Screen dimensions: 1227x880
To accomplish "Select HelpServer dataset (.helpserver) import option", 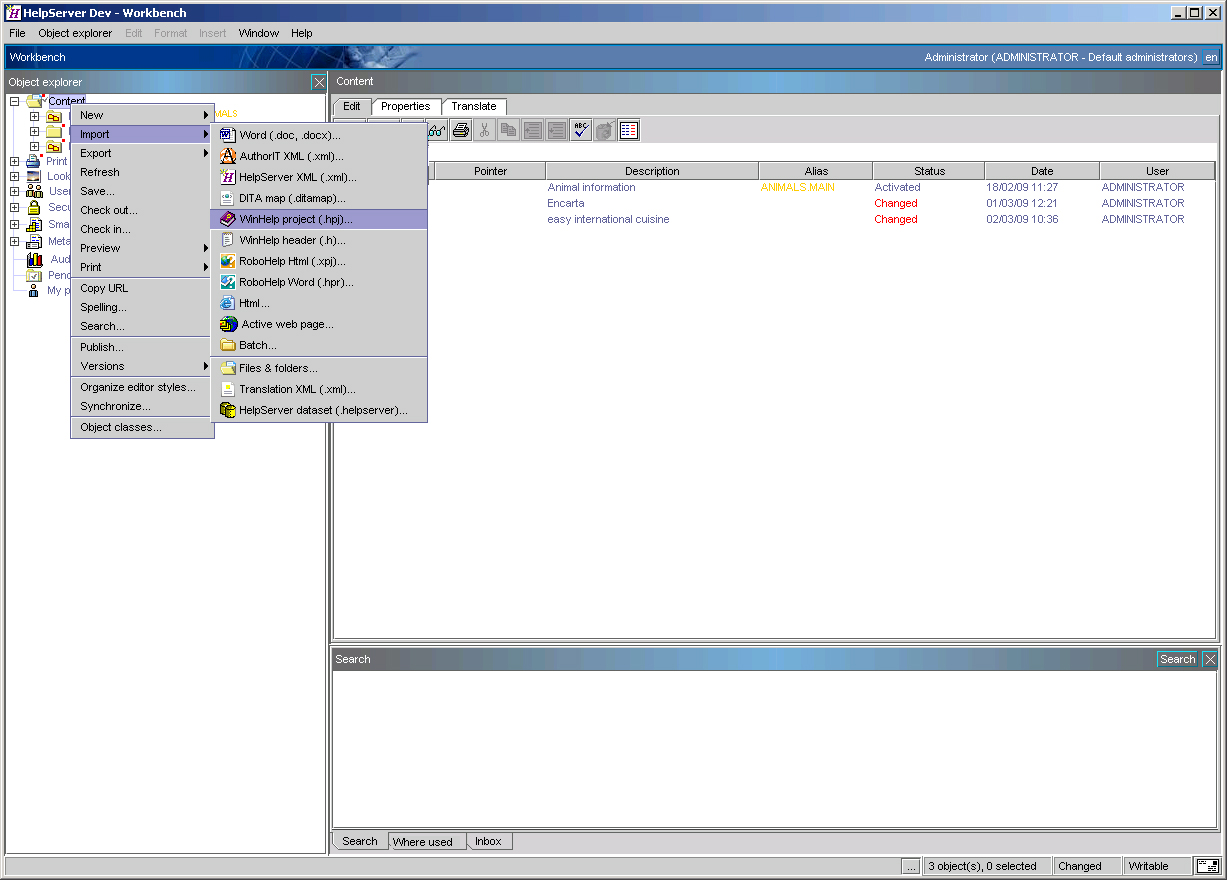I will pos(323,410).
